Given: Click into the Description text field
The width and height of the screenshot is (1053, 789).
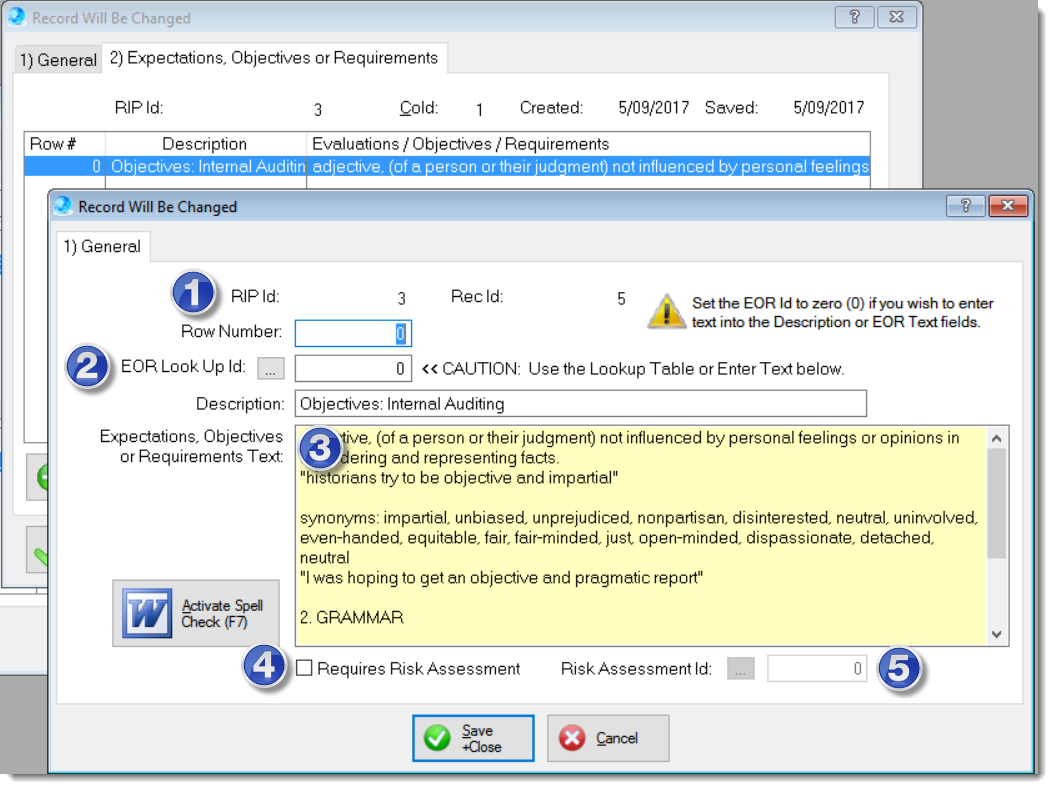Looking at the screenshot, I should pos(580,404).
